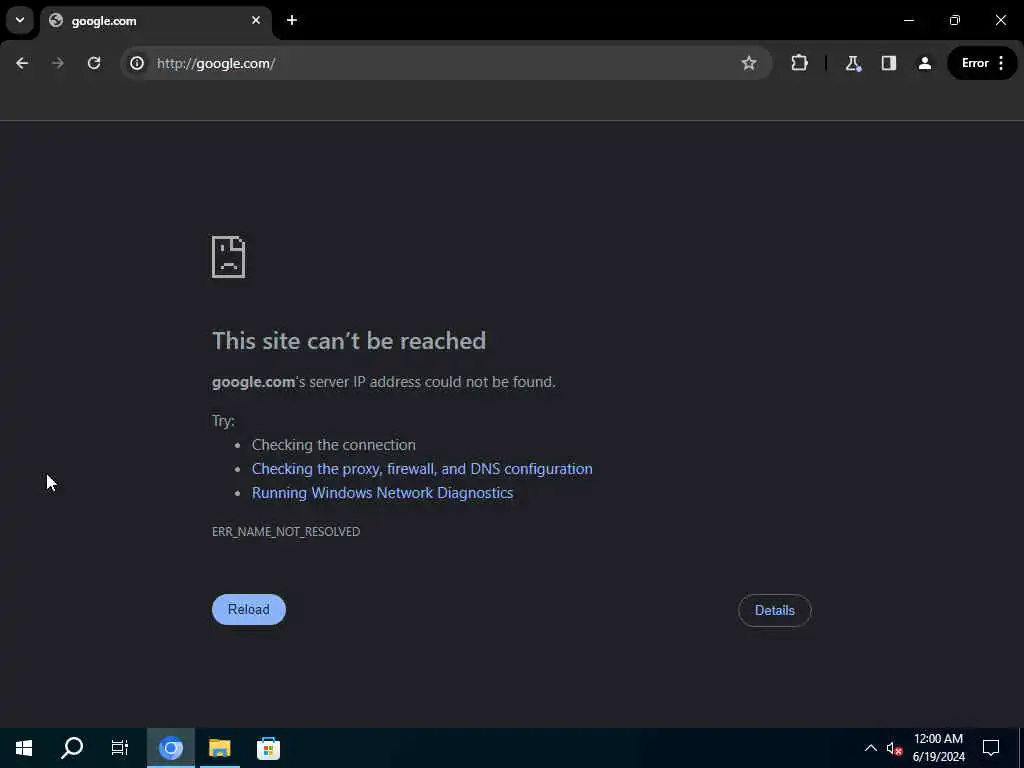Open the Action Center notifications icon
Viewport: 1024px width, 768px height.
pyautogui.click(x=991, y=748)
